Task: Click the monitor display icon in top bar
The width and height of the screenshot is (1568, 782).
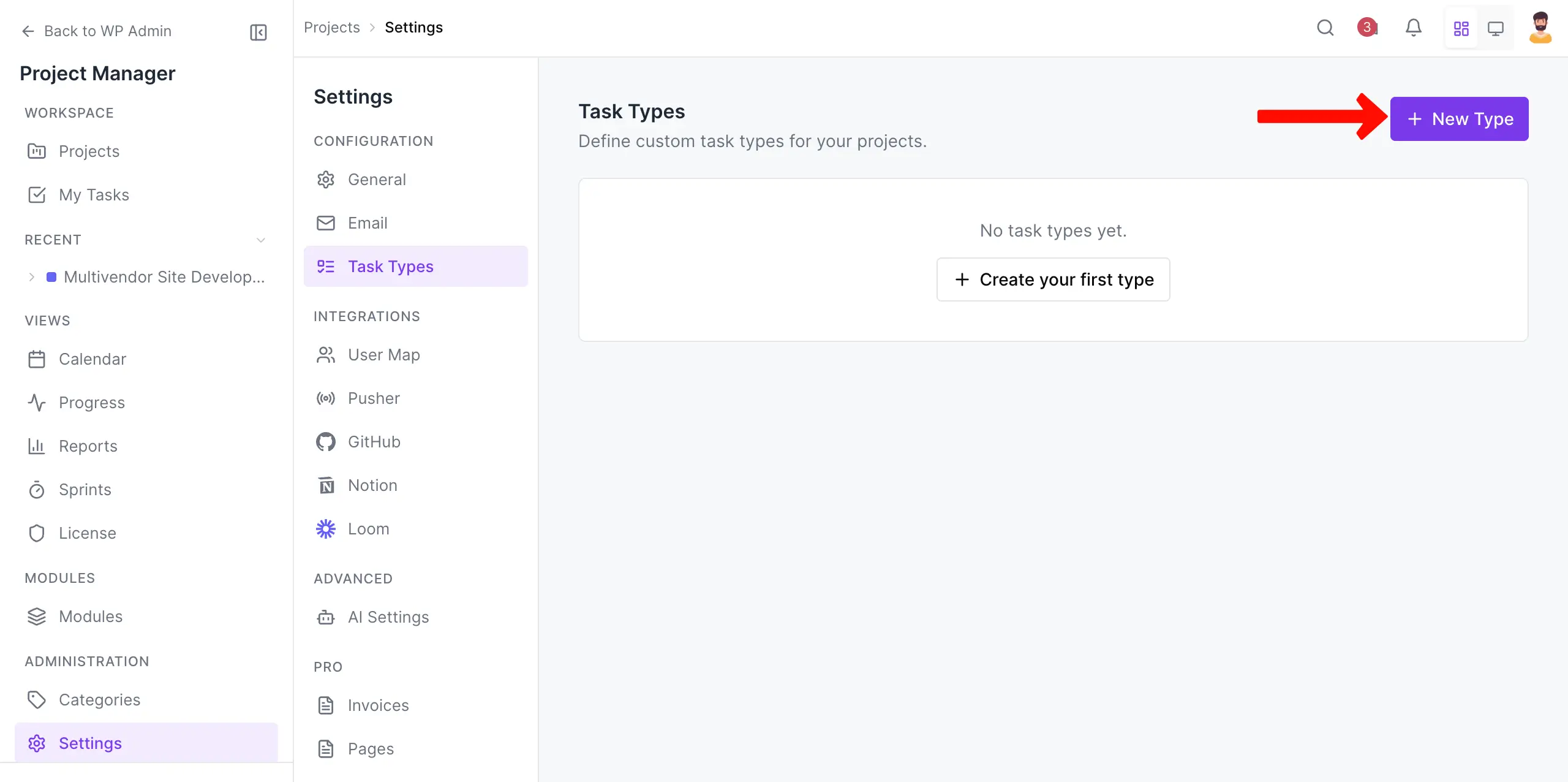Action: tap(1496, 28)
